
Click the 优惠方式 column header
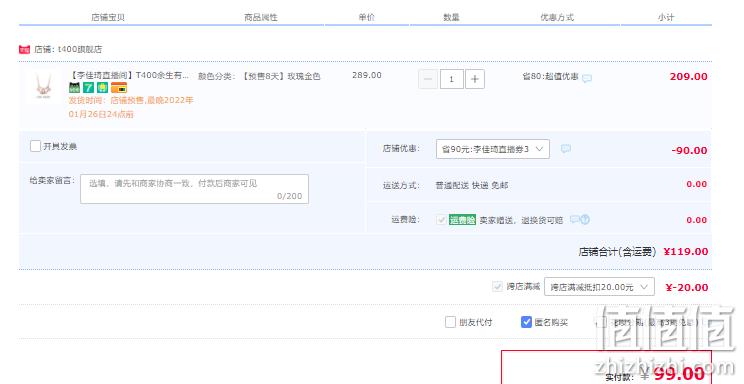557,17
